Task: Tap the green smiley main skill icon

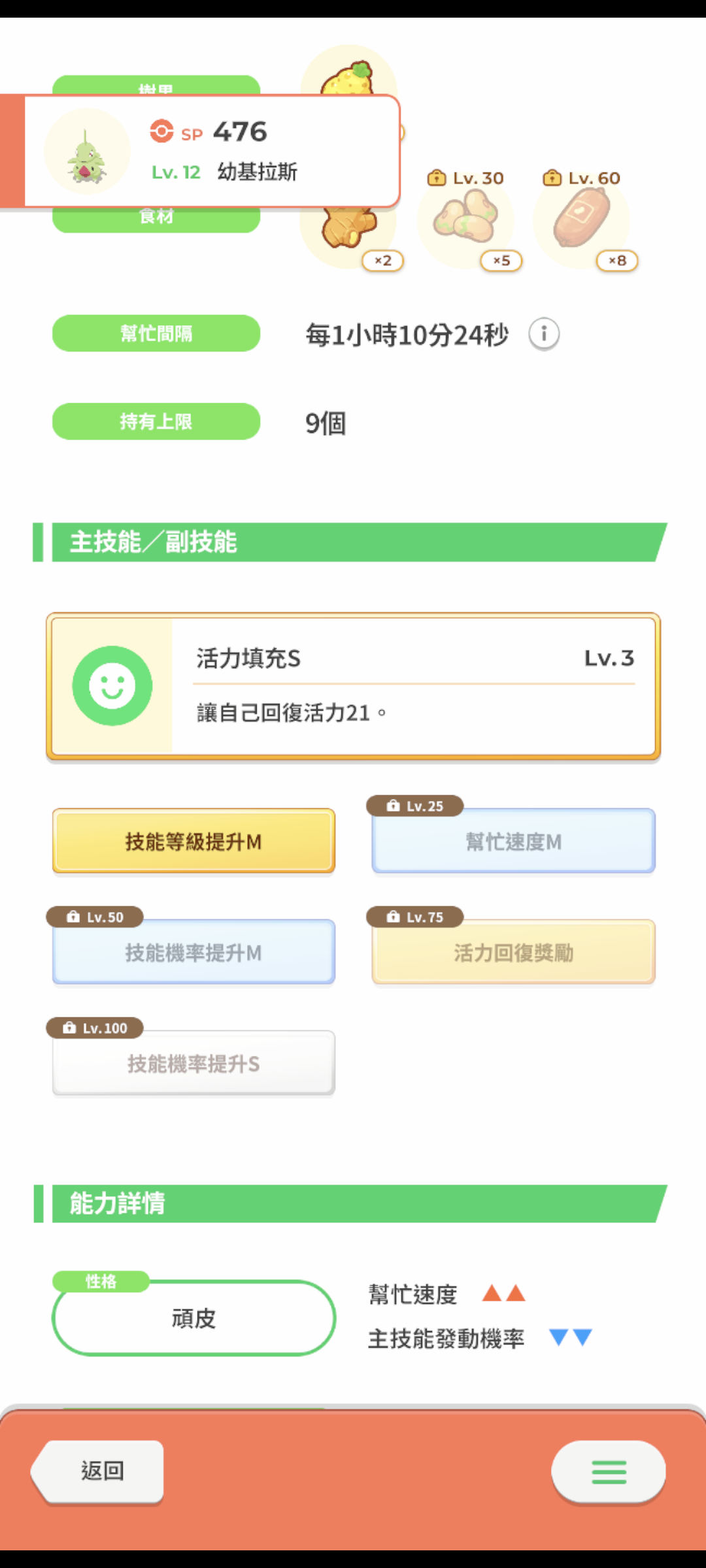Action: (x=112, y=686)
